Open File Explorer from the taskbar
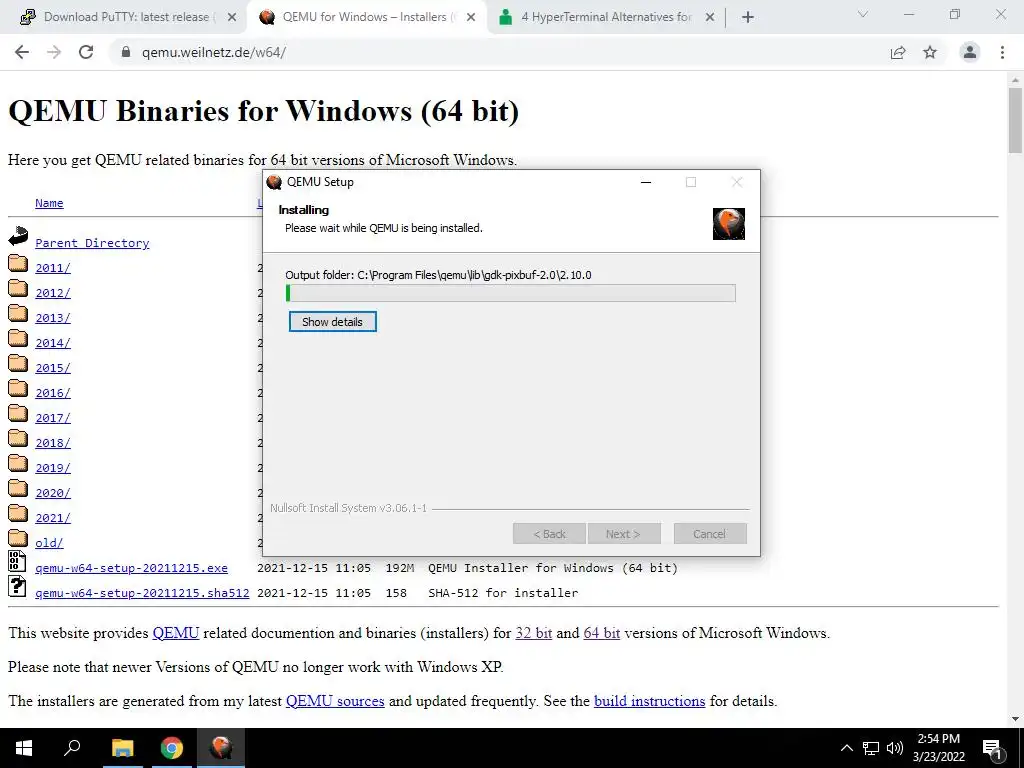Viewport: 1024px width, 768px height. [x=122, y=748]
